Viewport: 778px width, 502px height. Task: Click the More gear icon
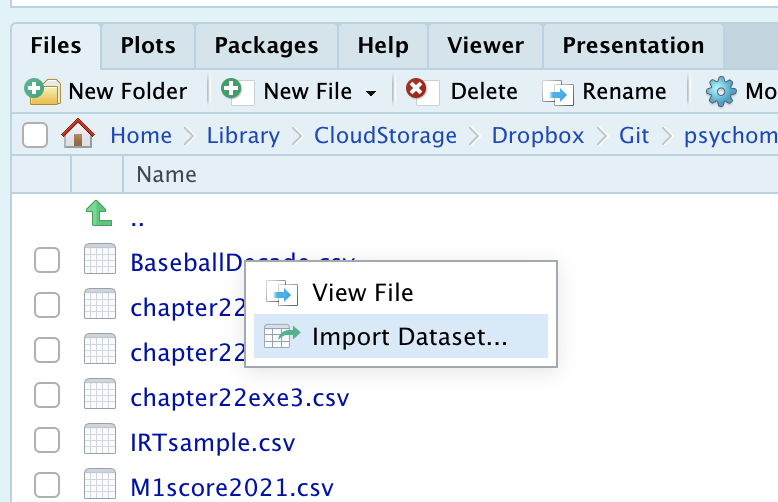point(721,92)
